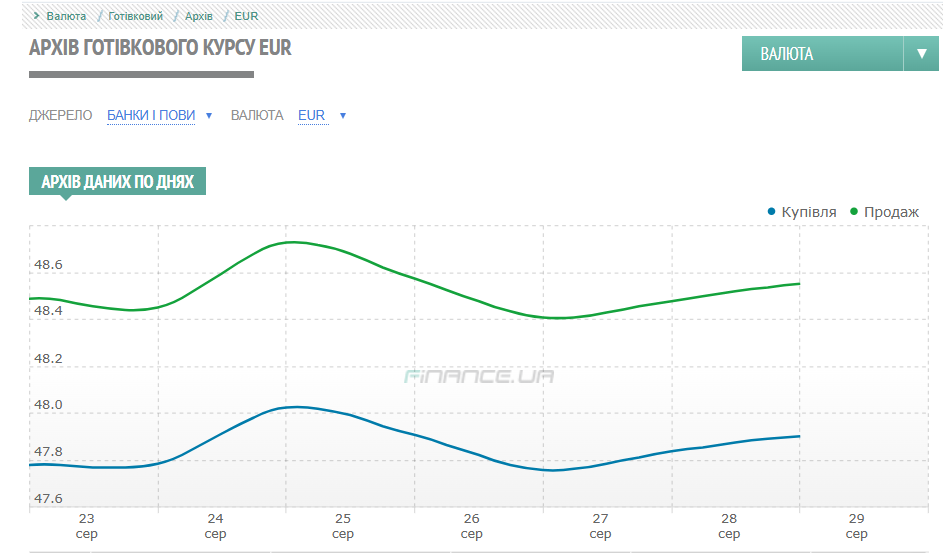Click the FINANCE.UA watermark logo on the chart

point(479,377)
